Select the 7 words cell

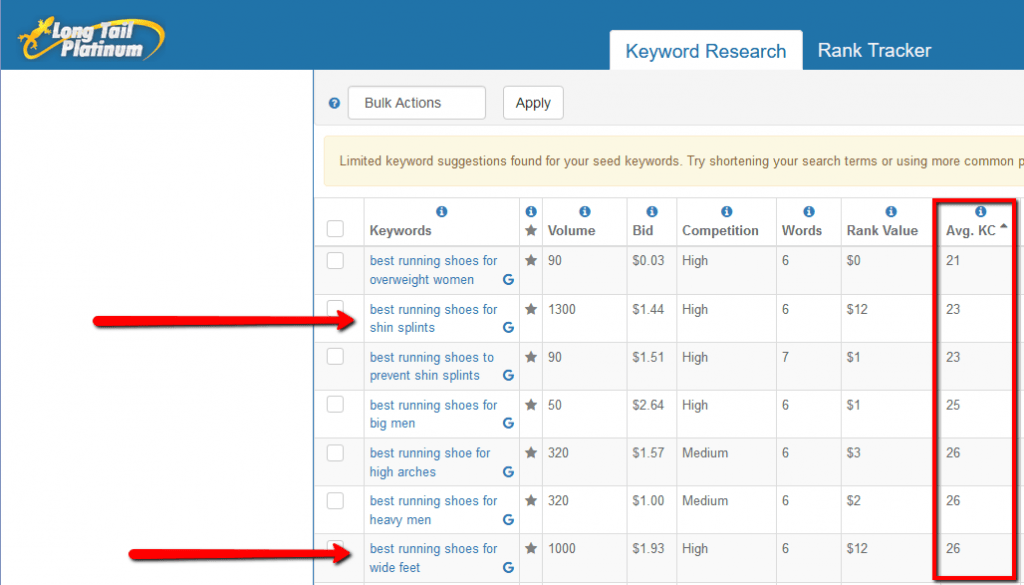click(786, 357)
